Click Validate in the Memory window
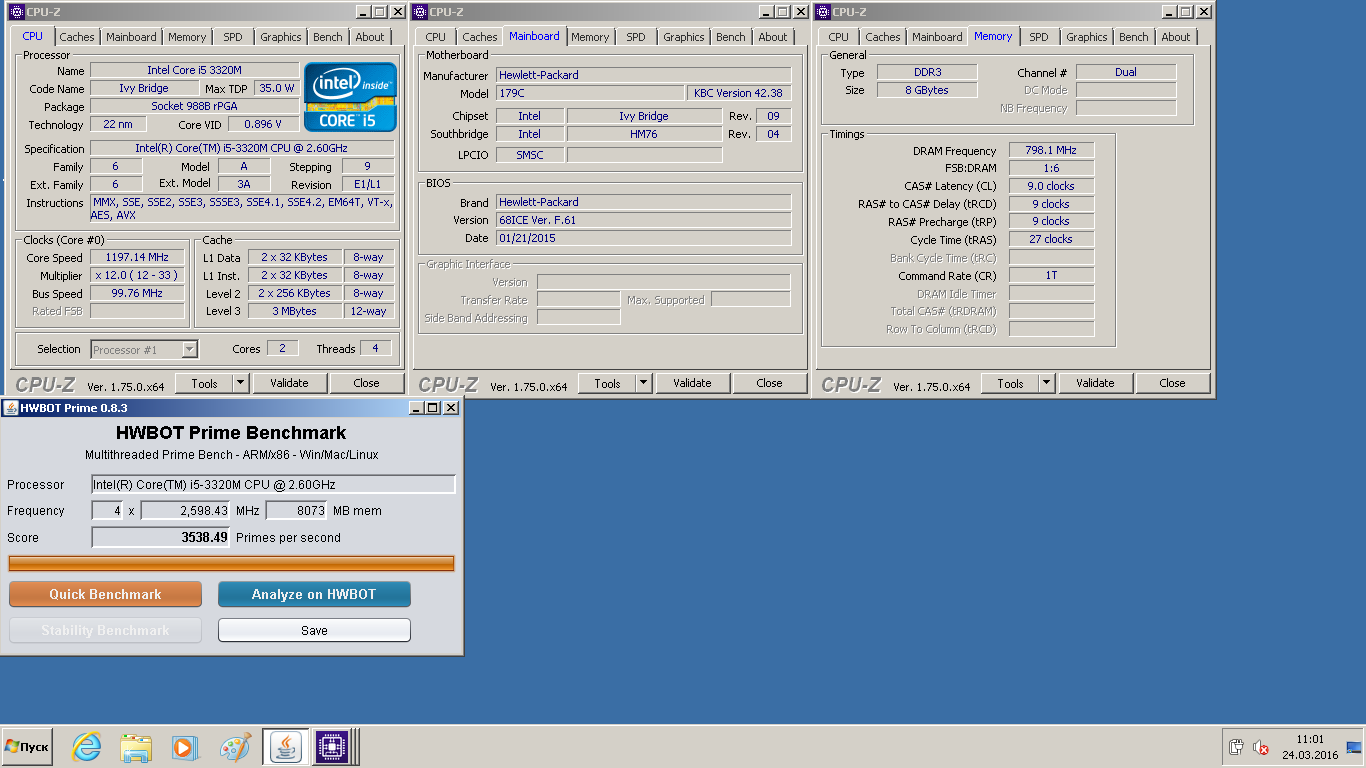The width and height of the screenshot is (1366, 768). pos(1095,383)
